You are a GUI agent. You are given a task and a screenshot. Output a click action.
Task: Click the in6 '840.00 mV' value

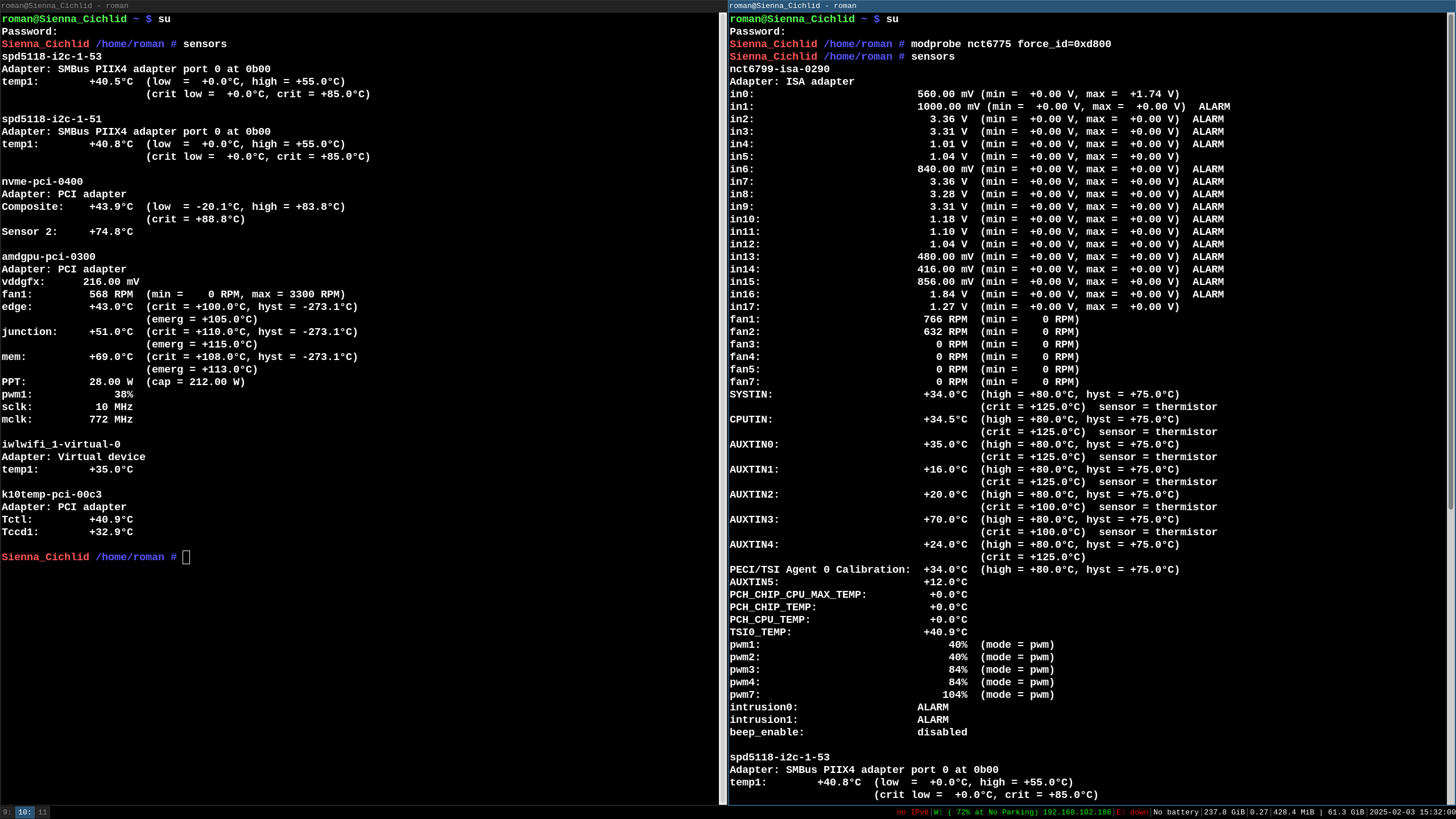coord(945,169)
